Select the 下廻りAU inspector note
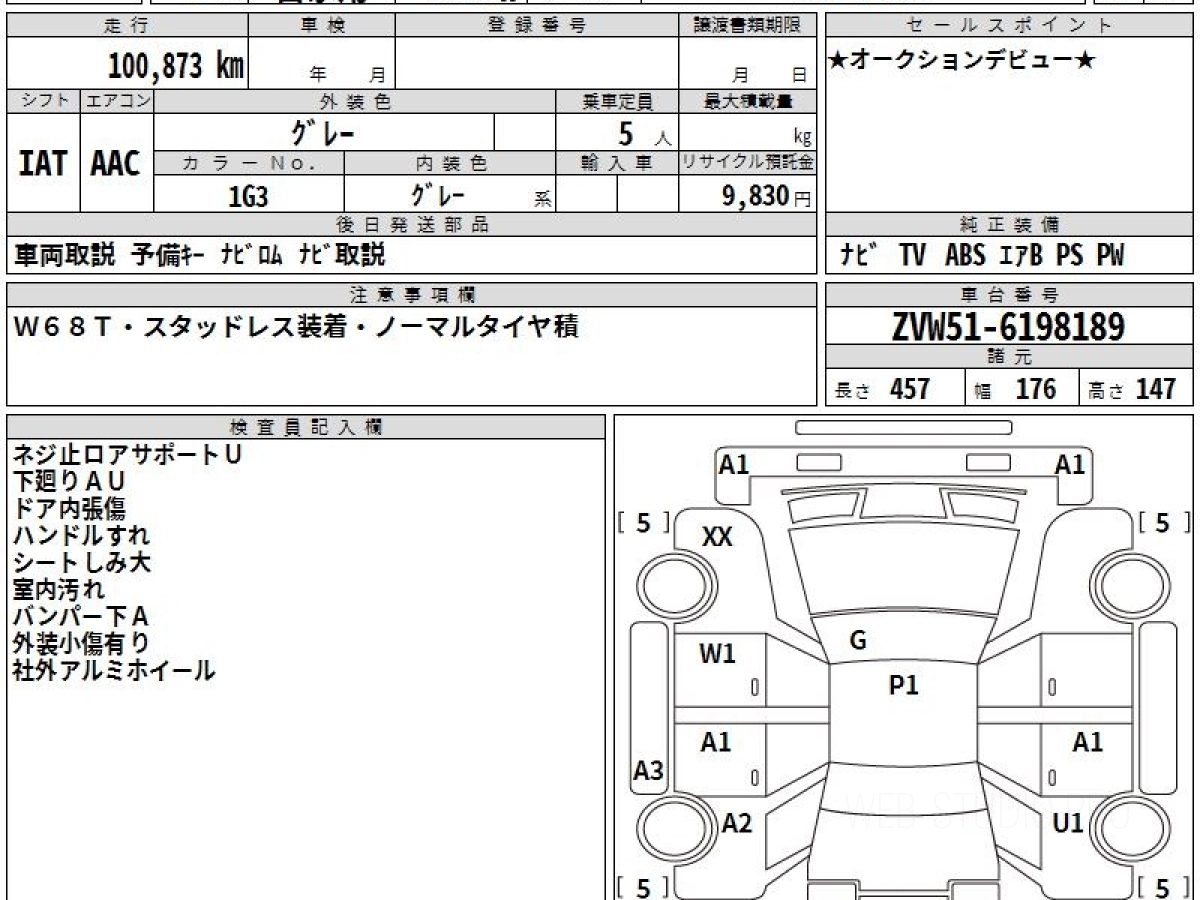 coord(69,482)
